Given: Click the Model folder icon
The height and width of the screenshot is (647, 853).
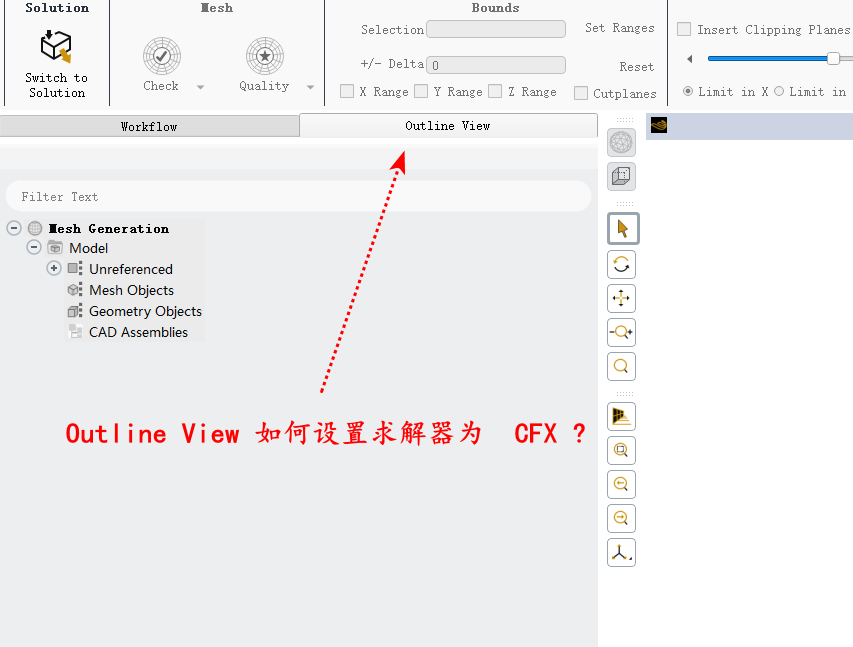Looking at the screenshot, I should pos(55,248).
